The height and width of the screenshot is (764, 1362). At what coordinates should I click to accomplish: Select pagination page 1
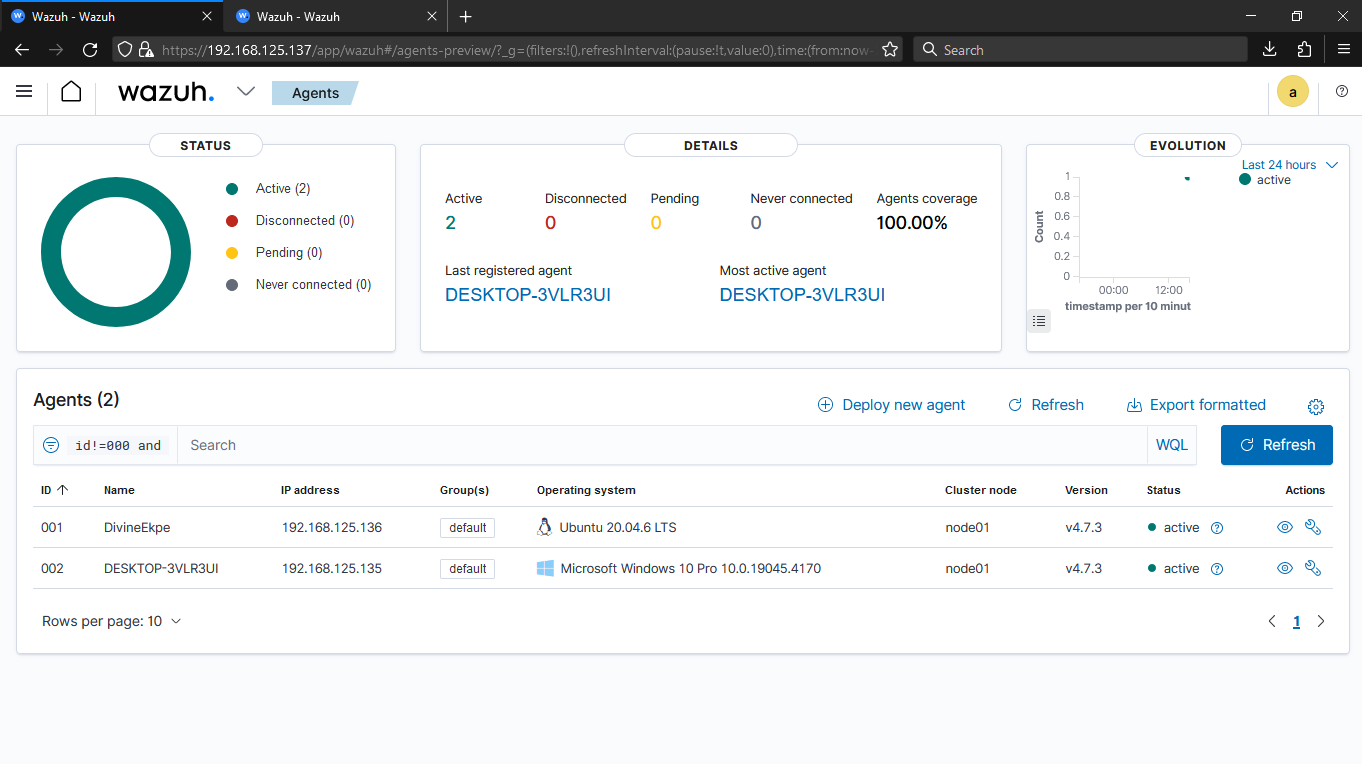tap(1297, 621)
